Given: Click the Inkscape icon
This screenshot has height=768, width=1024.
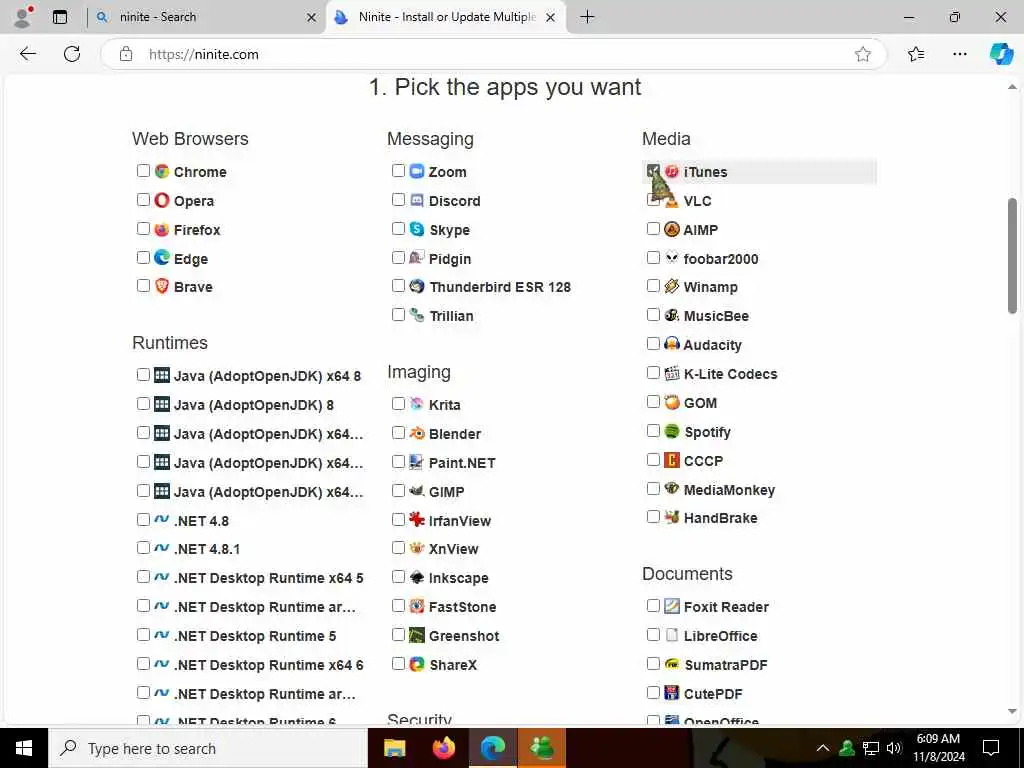Looking at the screenshot, I should (x=417, y=577).
